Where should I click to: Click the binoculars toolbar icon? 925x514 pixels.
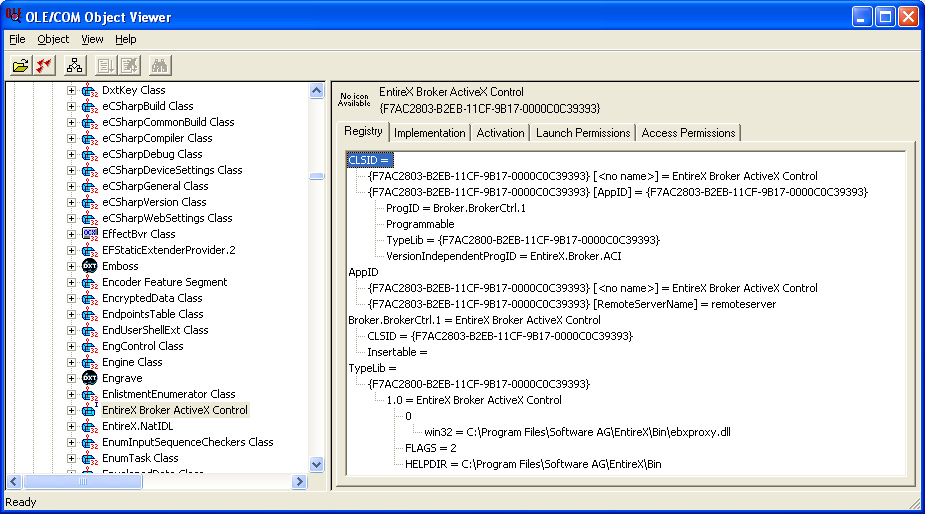pos(159,66)
